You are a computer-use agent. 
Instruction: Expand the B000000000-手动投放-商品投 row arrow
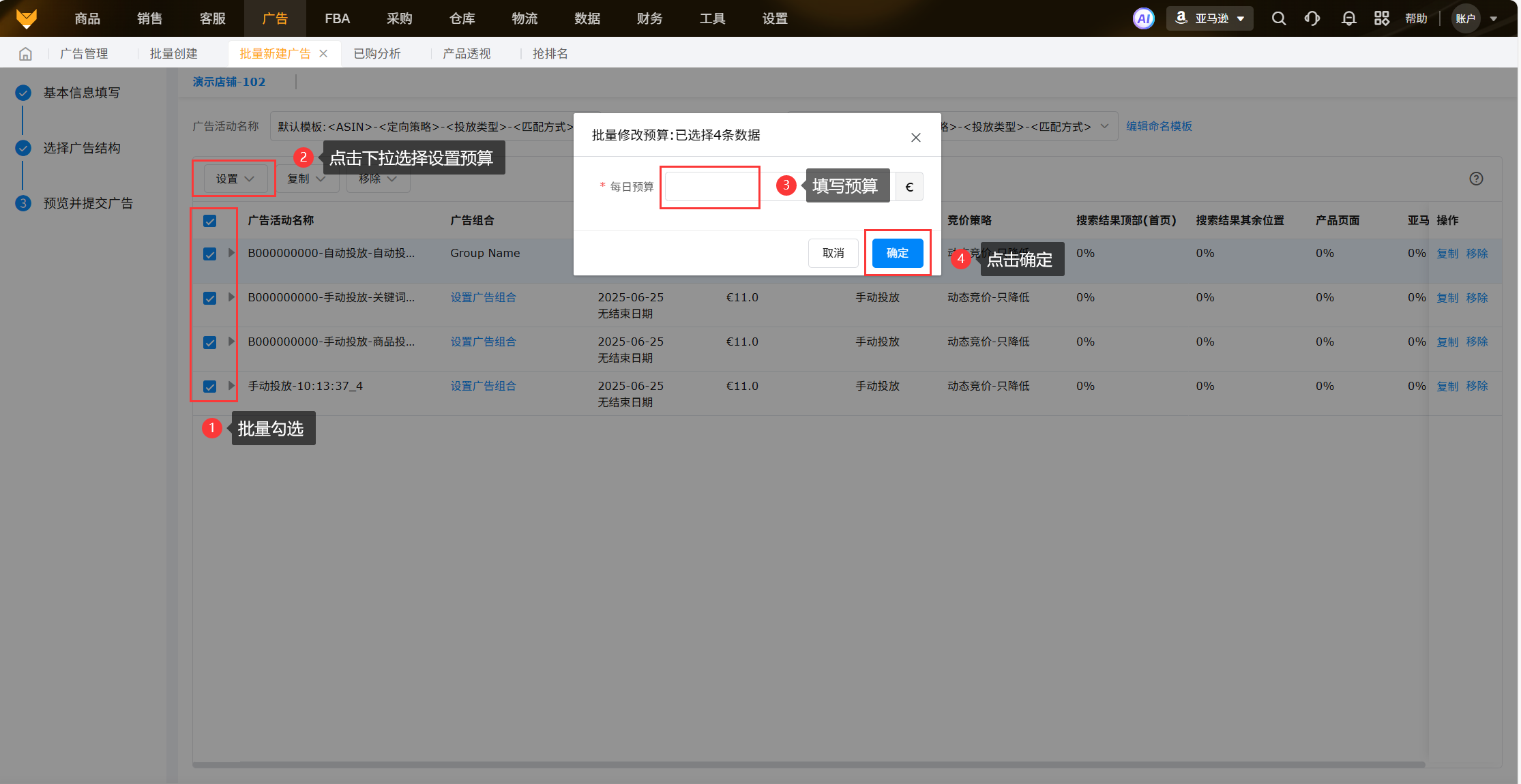click(231, 342)
